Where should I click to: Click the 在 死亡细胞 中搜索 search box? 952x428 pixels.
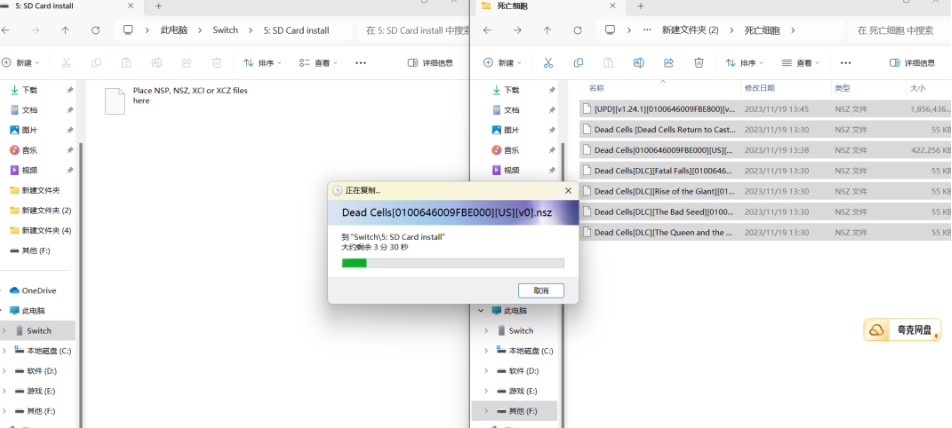tap(900, 30)
